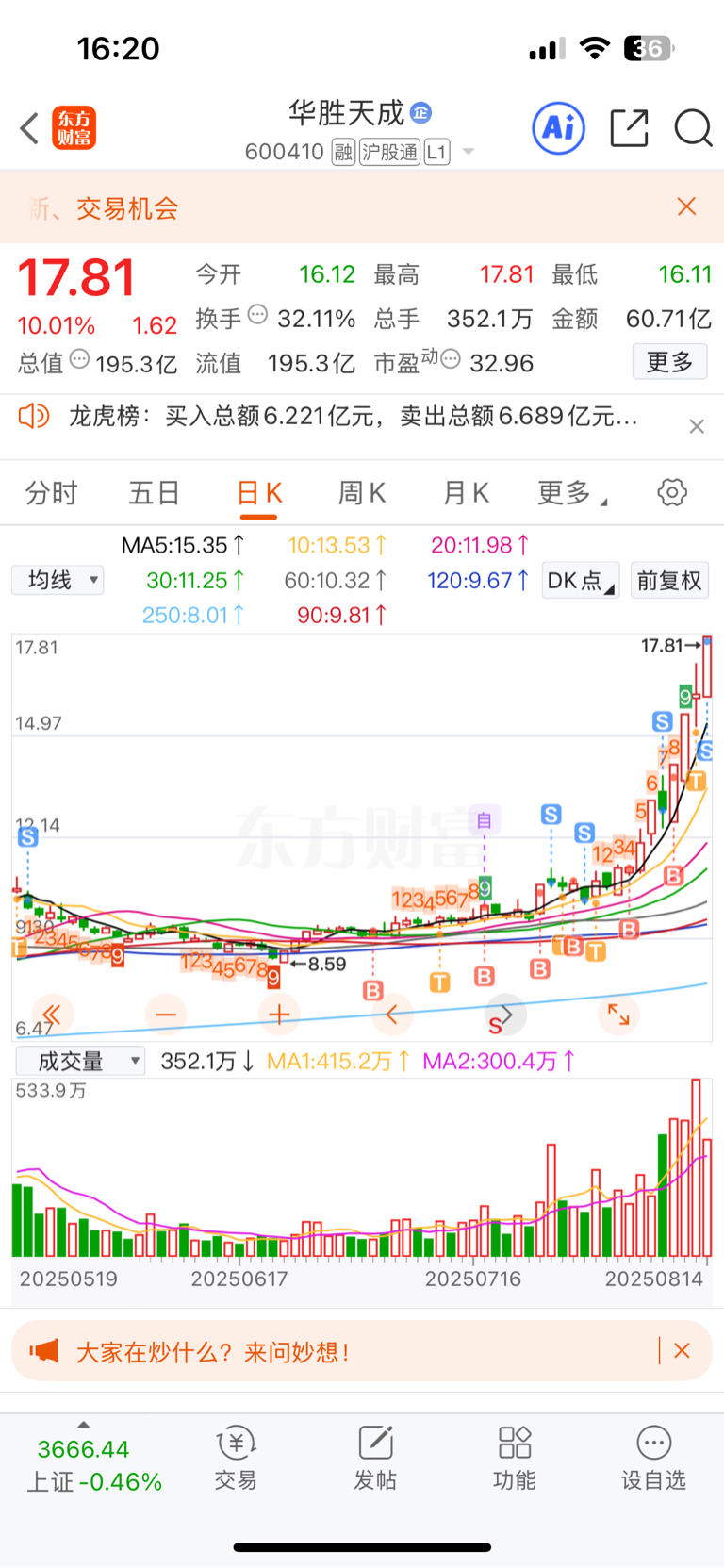Tap the share/export icon
This screenshot has width=724, height=1568.
coord(629,128)
